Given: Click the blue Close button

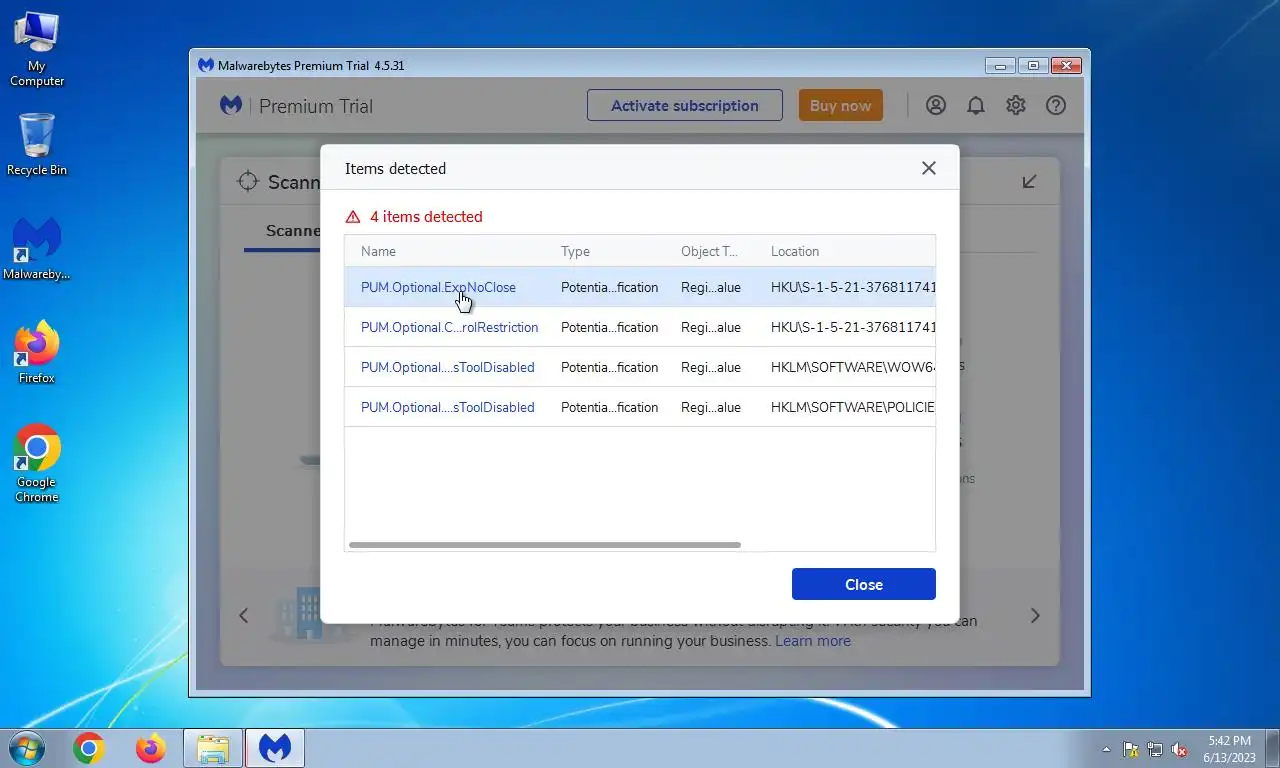Looking at the screenshot, I should 863,584.
